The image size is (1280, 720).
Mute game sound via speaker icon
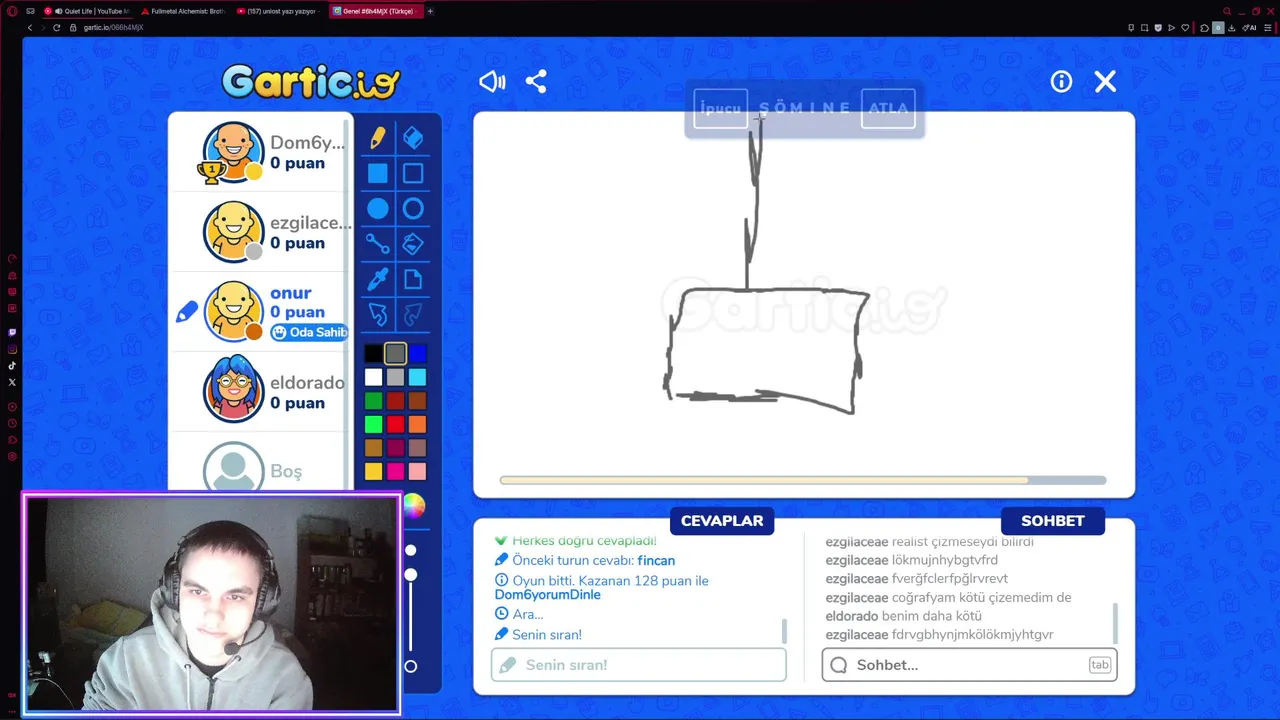[x=492, y=82]
